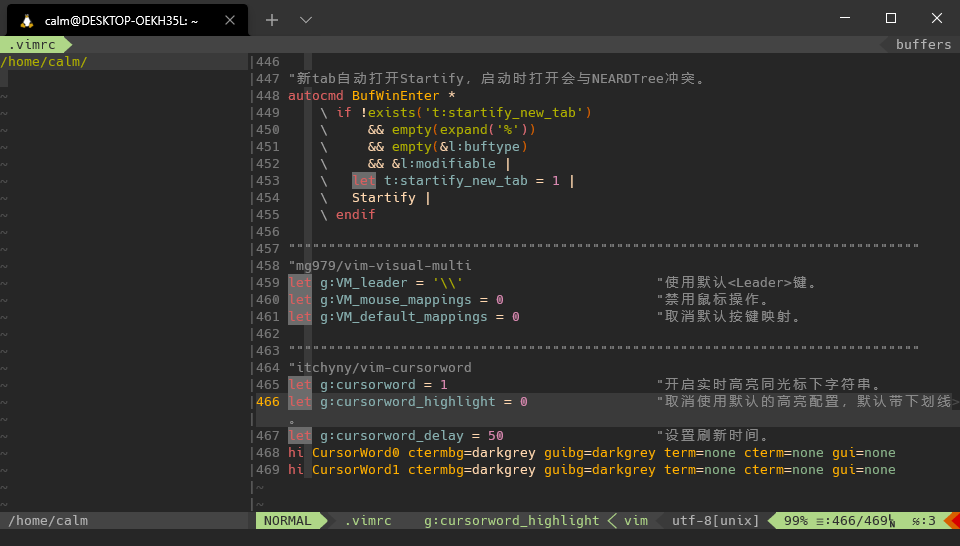The width and height of the screenshot is (960, 546).
Task: Minimize the terminal window
Action: [845, 18]
